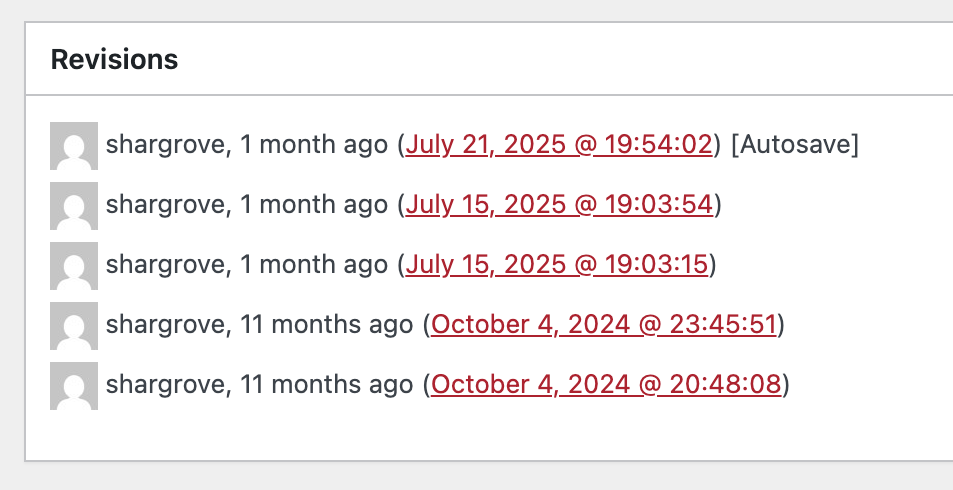Click the avatar beside the Autosave revision
The image size is (953, 490).
(74, 146)
